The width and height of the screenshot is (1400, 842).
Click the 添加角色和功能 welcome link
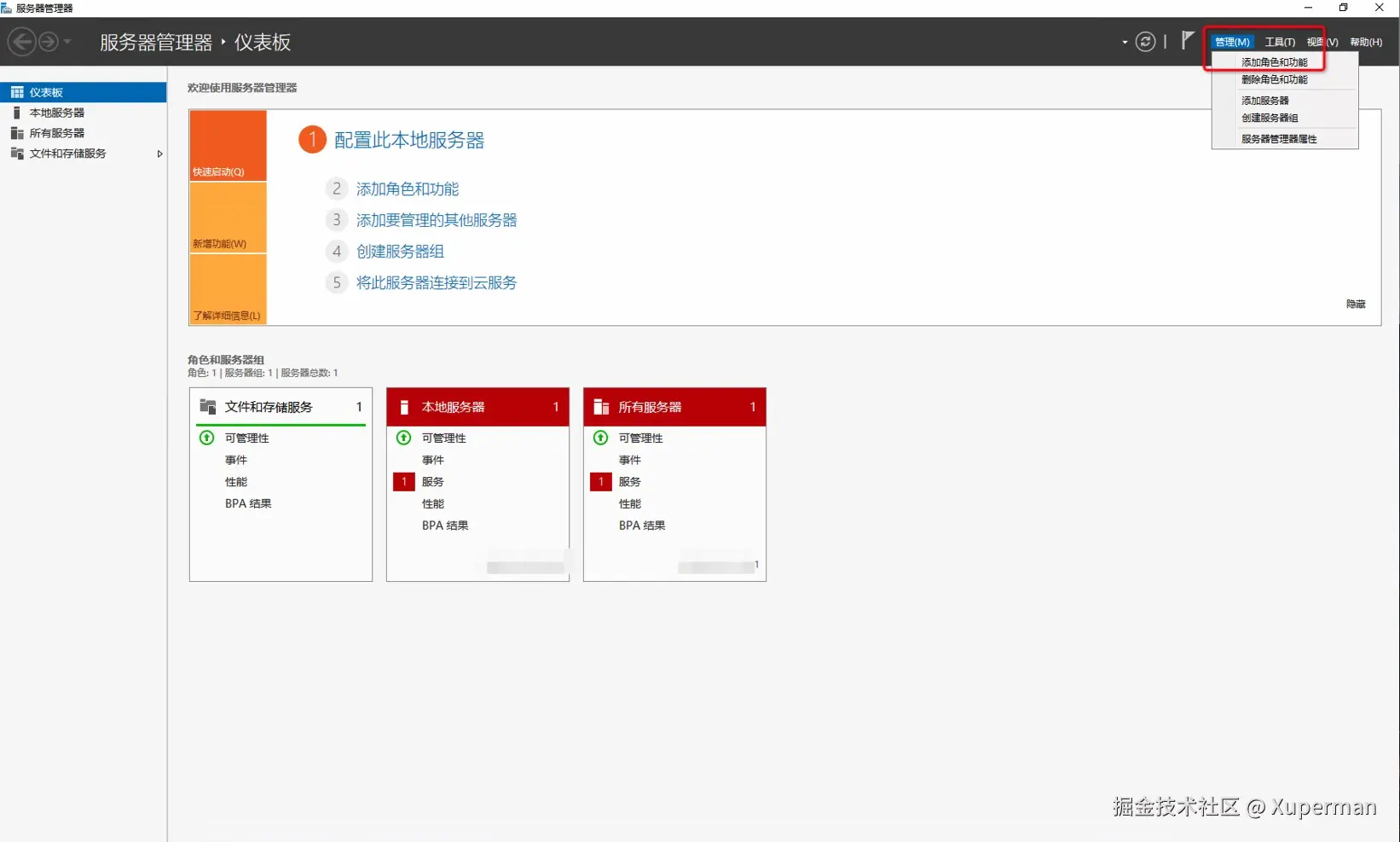pos(408,189)
